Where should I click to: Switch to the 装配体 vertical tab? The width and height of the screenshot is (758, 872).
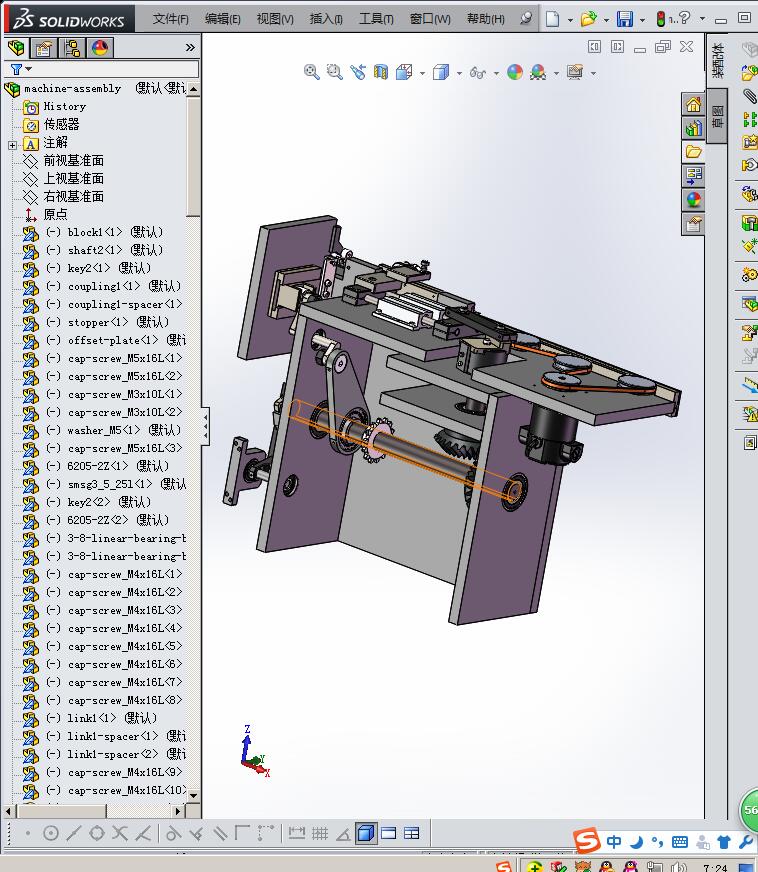point(717,60)
